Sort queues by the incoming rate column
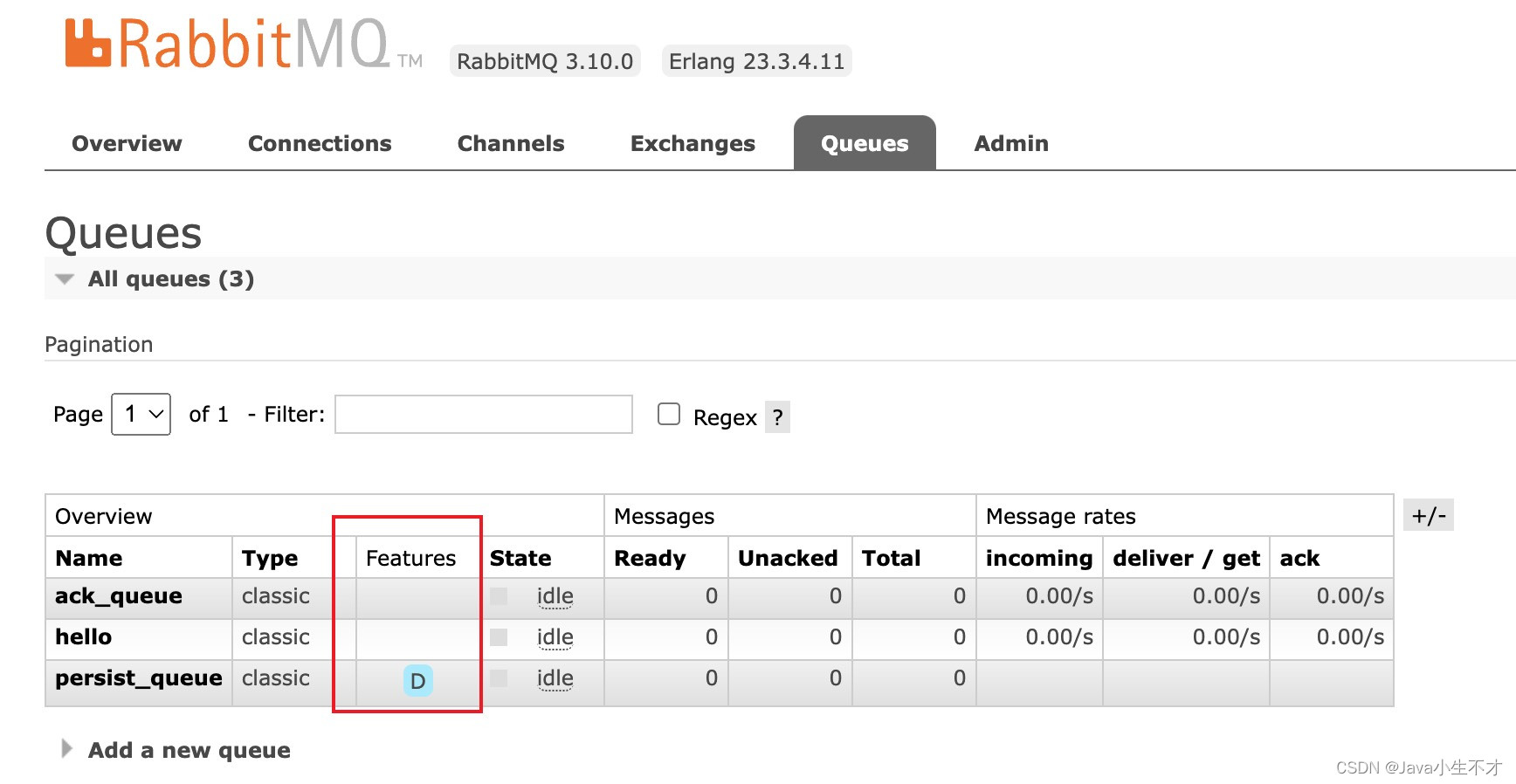 pyautogui.click(x=1039, y=558)
